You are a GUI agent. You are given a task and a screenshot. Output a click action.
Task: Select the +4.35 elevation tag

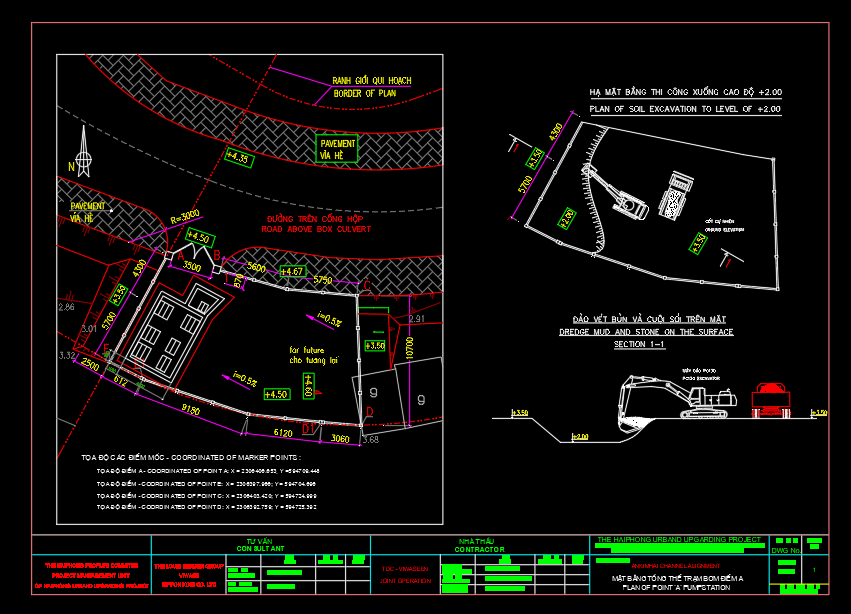coord(237,158)
